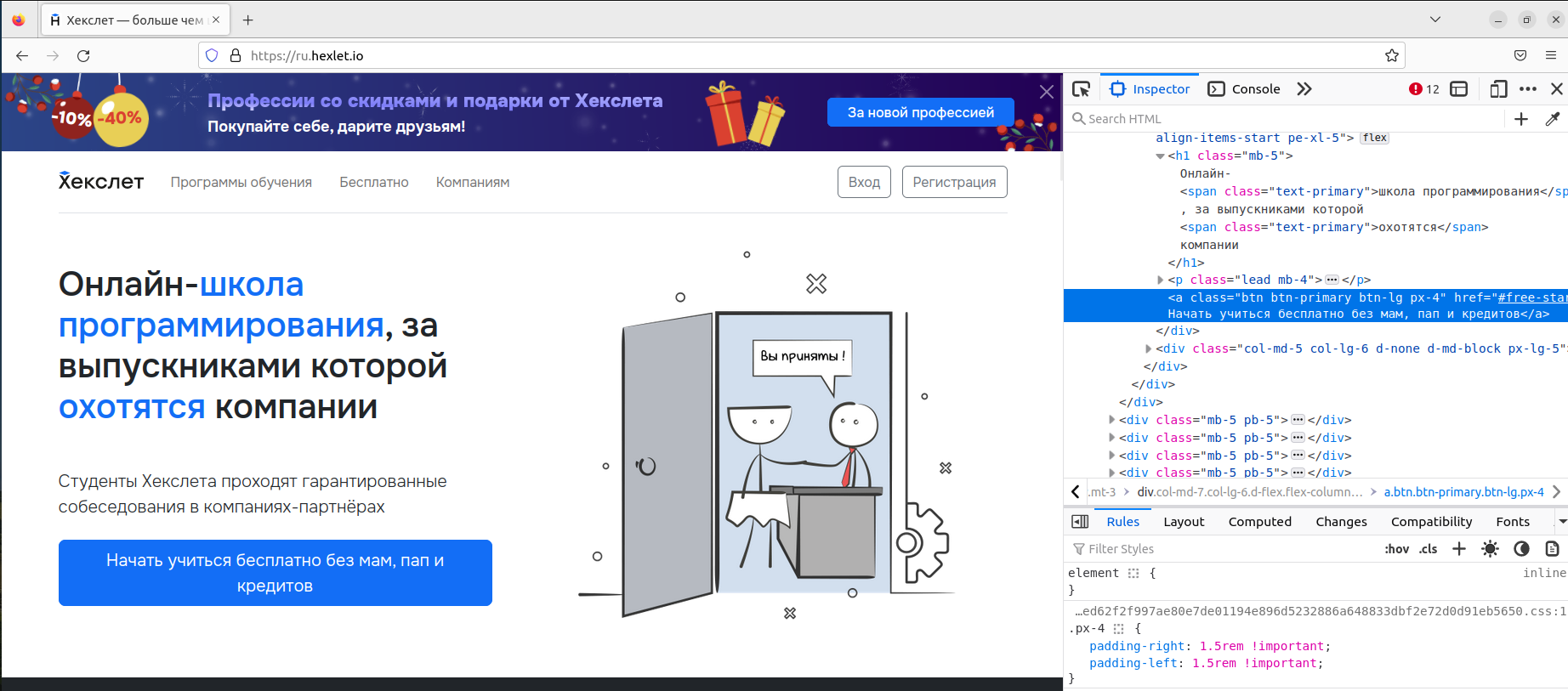View site security lock information
Image resolution: width=1568 pixels, height=691 pixels.
(236, 56)
